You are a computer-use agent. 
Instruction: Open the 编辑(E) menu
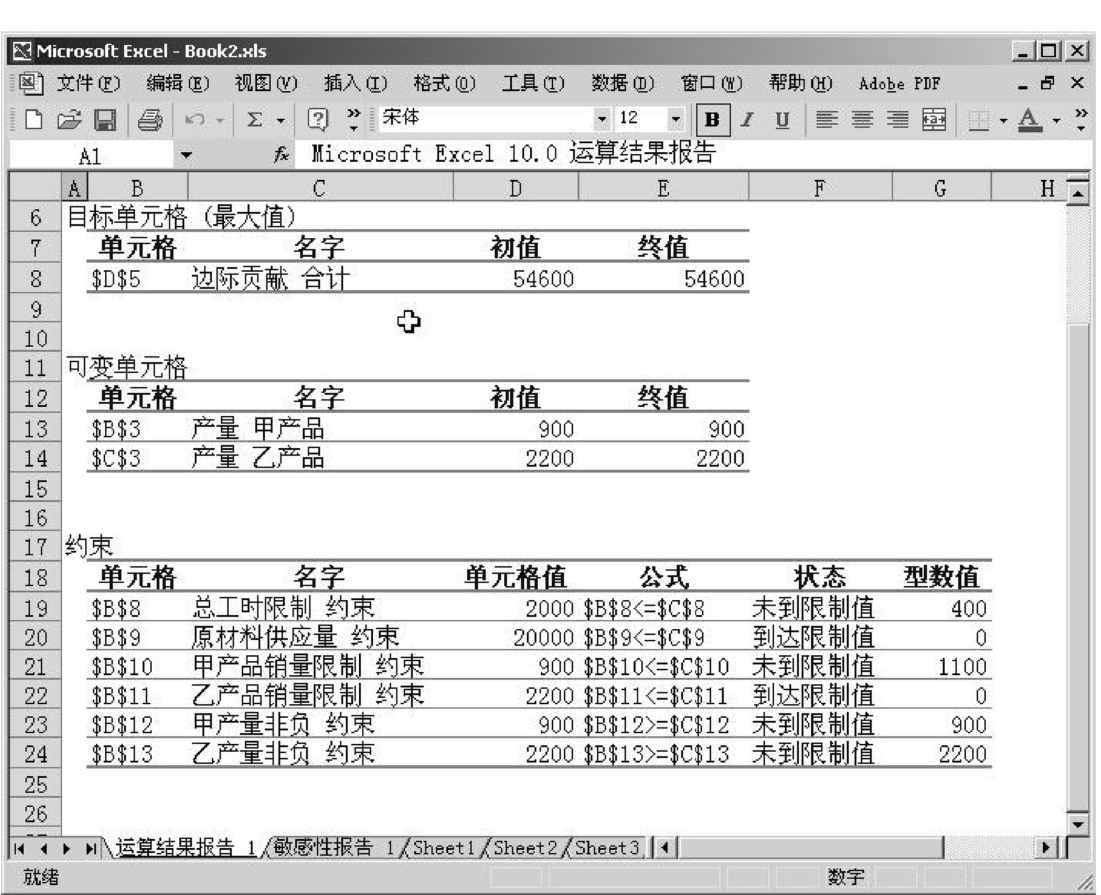click(x=178, y=84)
